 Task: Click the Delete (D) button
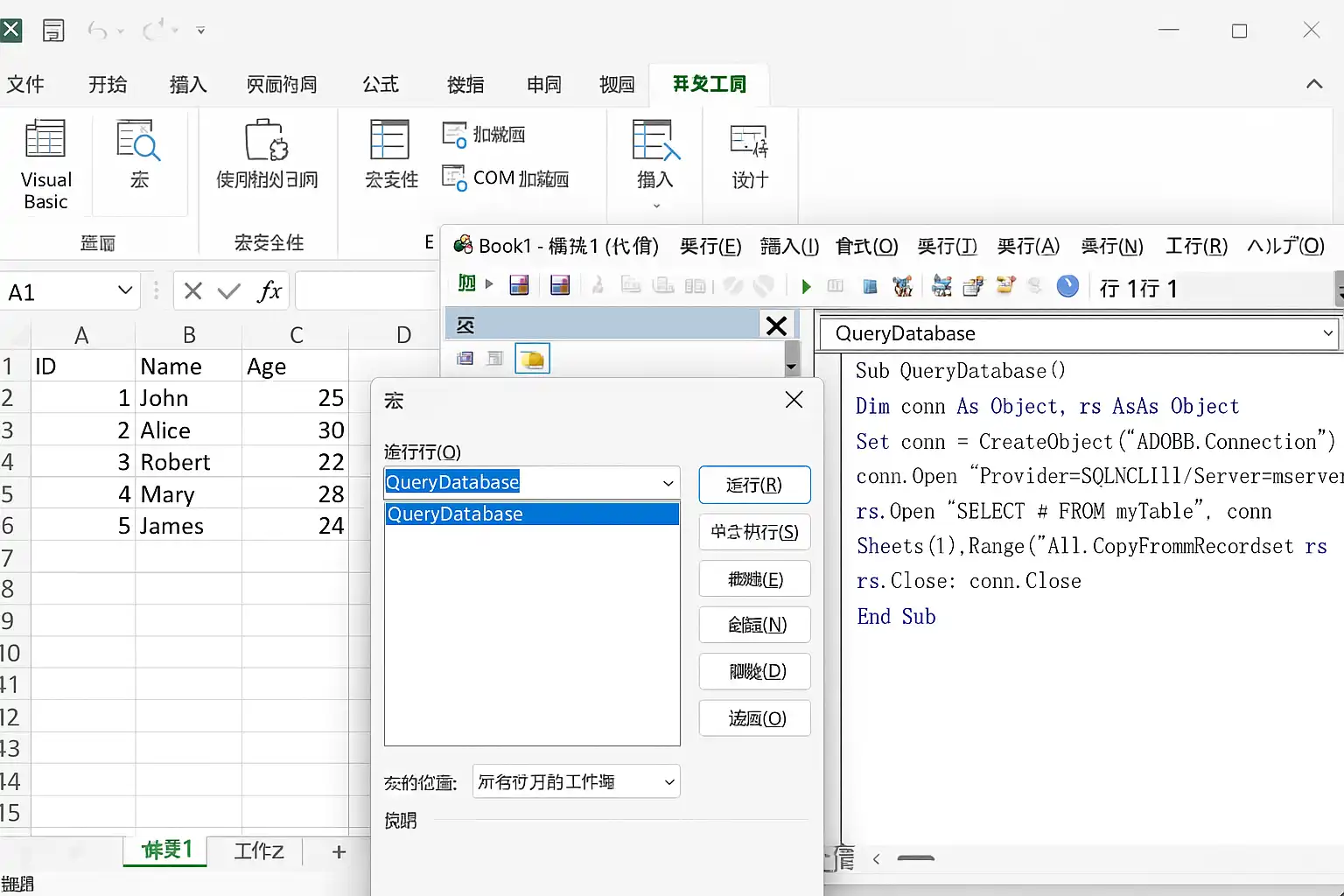(755, 671)
